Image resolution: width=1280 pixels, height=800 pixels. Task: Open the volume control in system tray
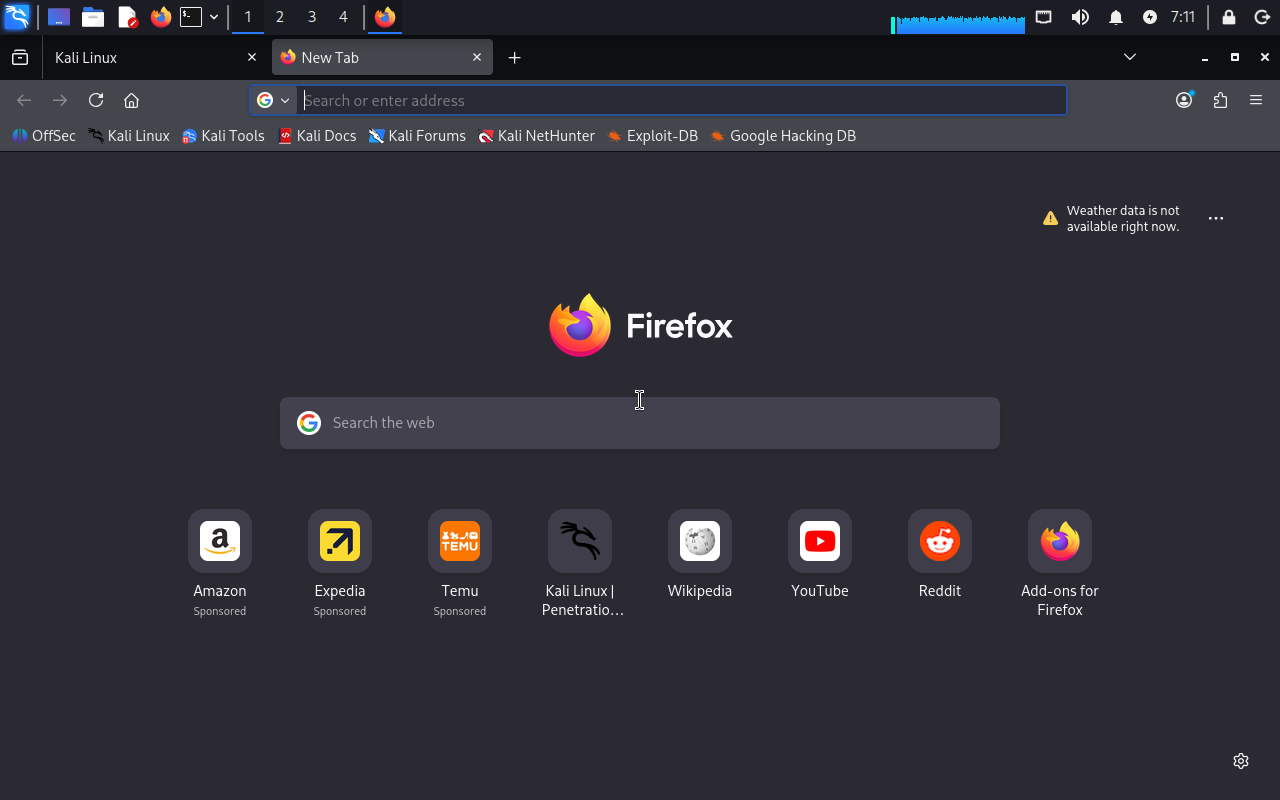tap(1080, 17)
